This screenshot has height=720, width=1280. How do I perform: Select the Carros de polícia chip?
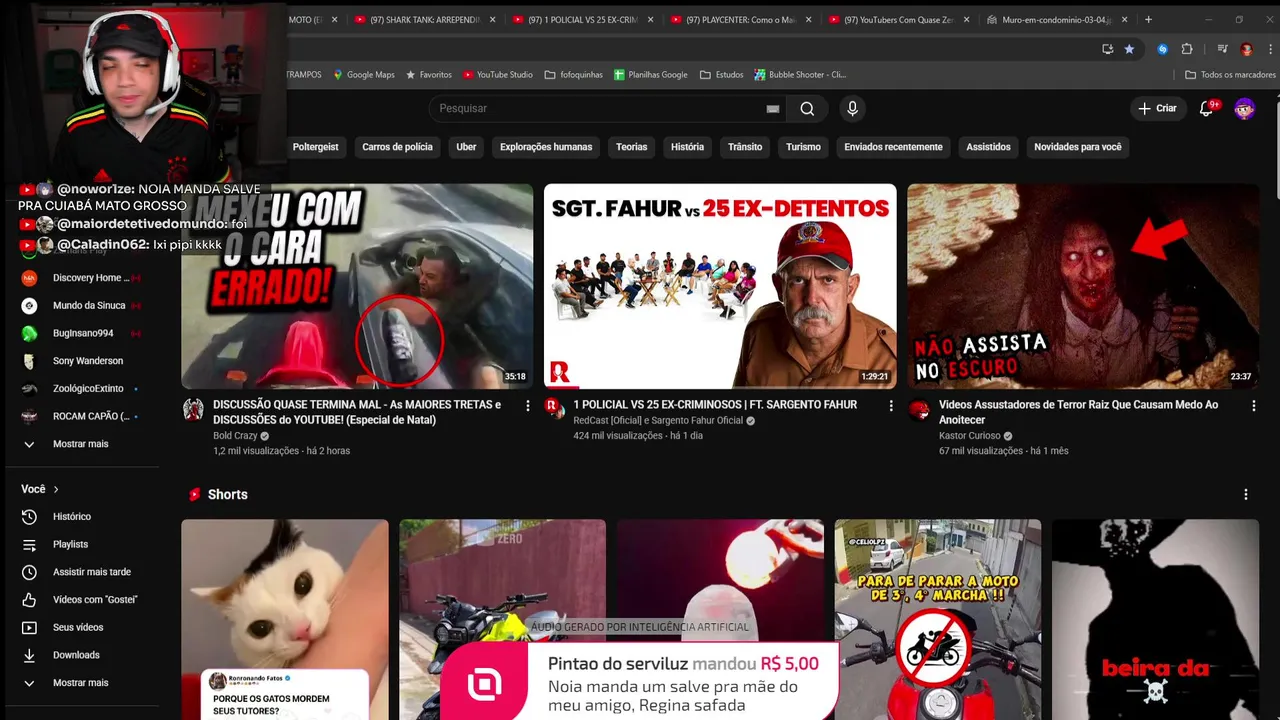pos(397,147)
